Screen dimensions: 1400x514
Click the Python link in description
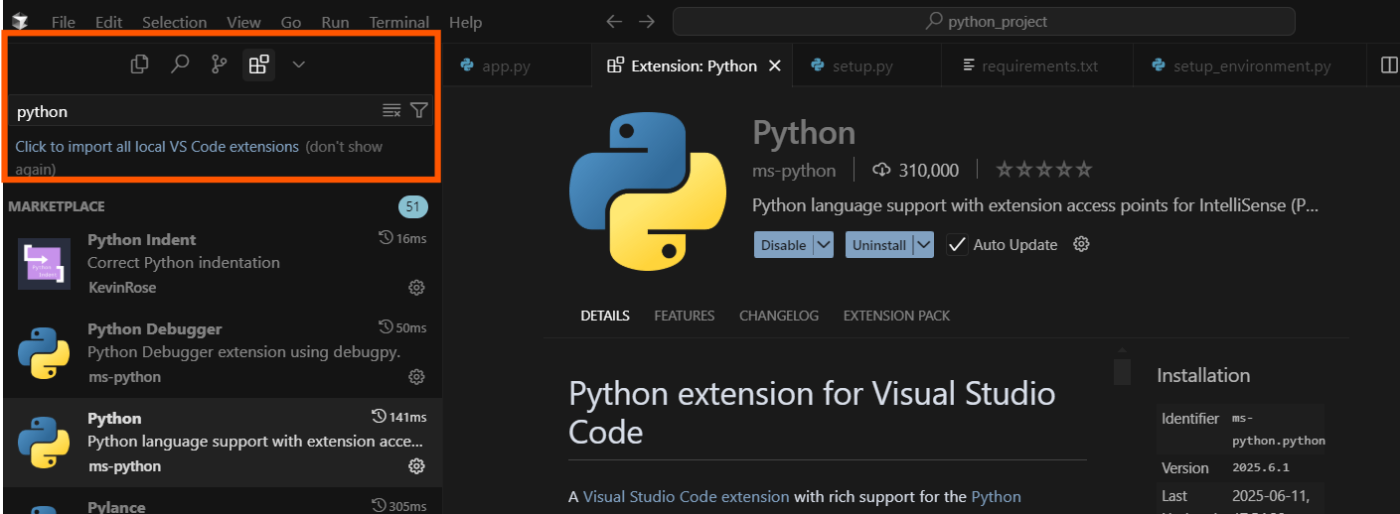tap(996, 496)
